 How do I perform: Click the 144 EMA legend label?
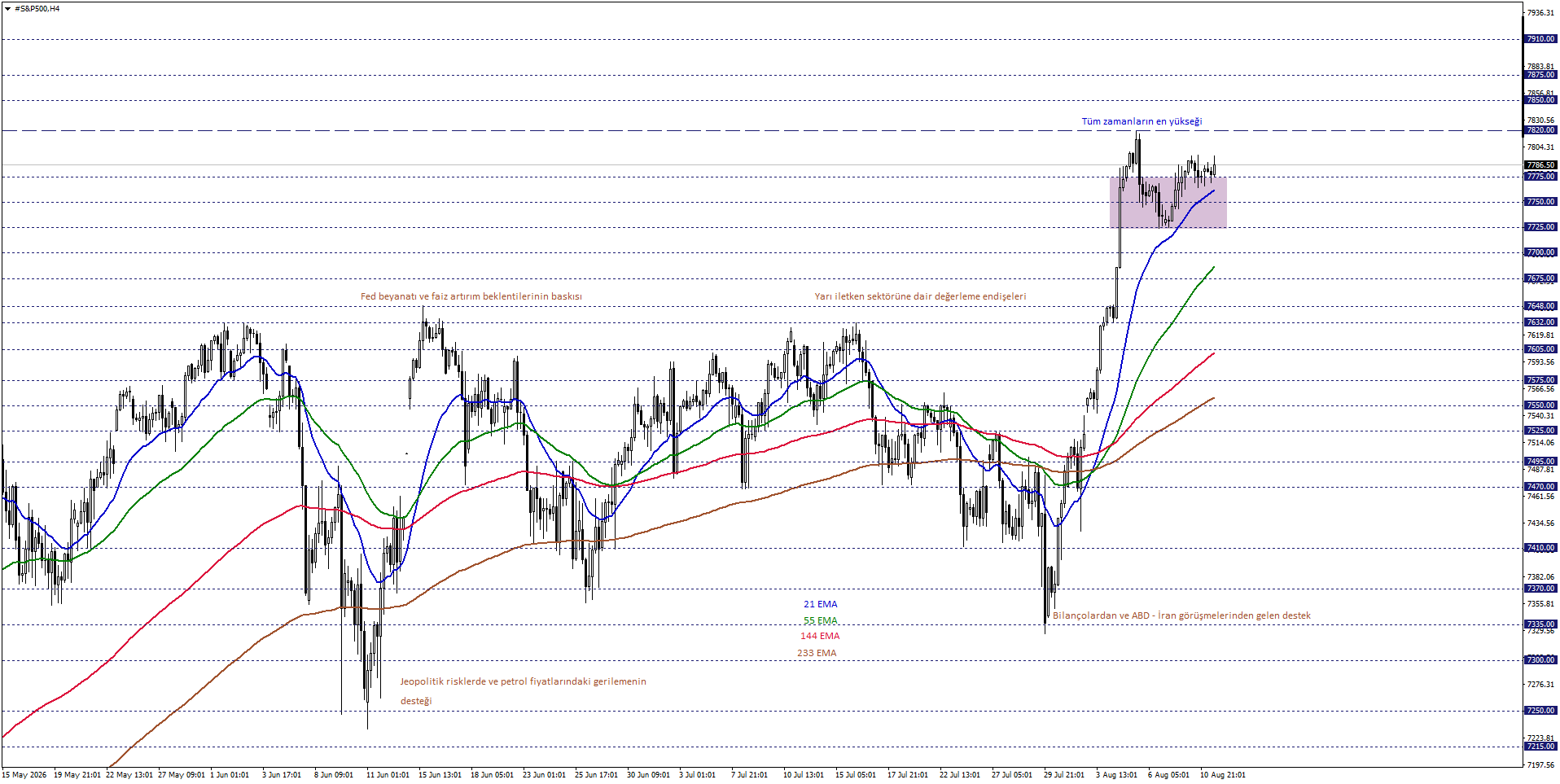pyautogui.click(x=820, y=636)
